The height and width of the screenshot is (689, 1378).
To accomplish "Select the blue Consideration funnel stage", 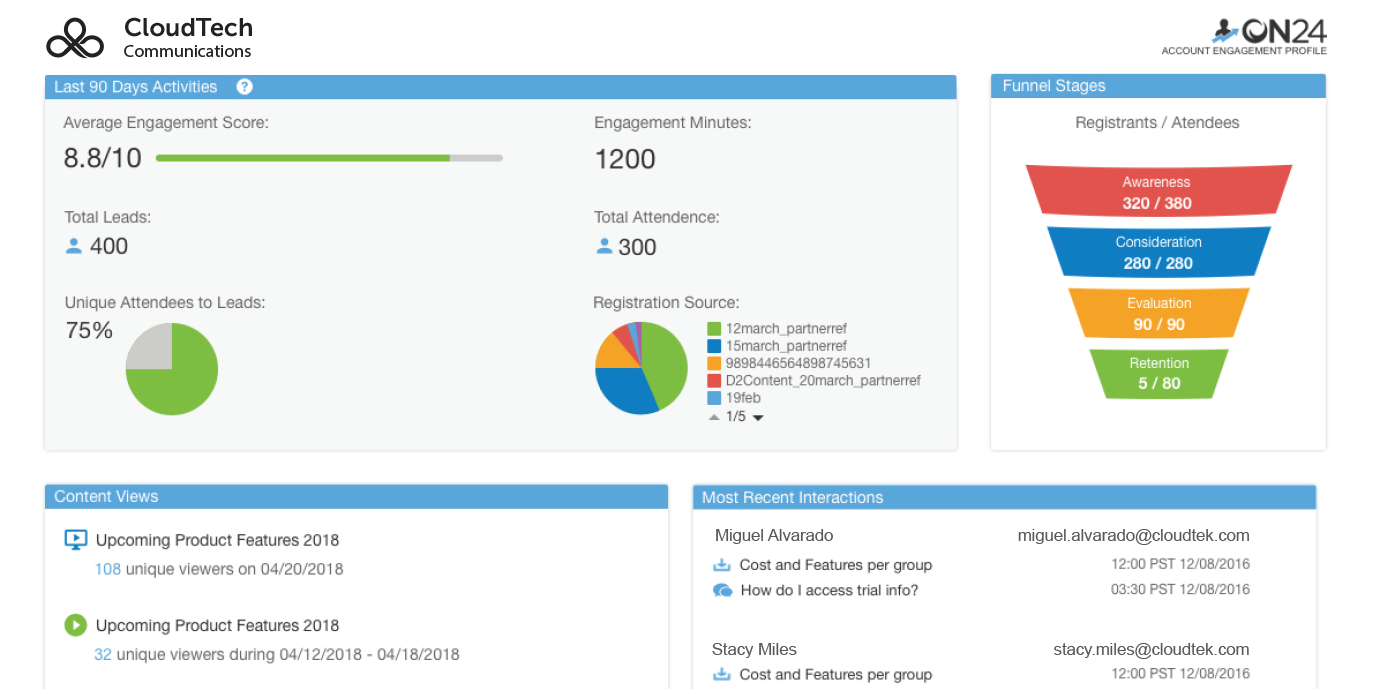I will click(1158, 251).
